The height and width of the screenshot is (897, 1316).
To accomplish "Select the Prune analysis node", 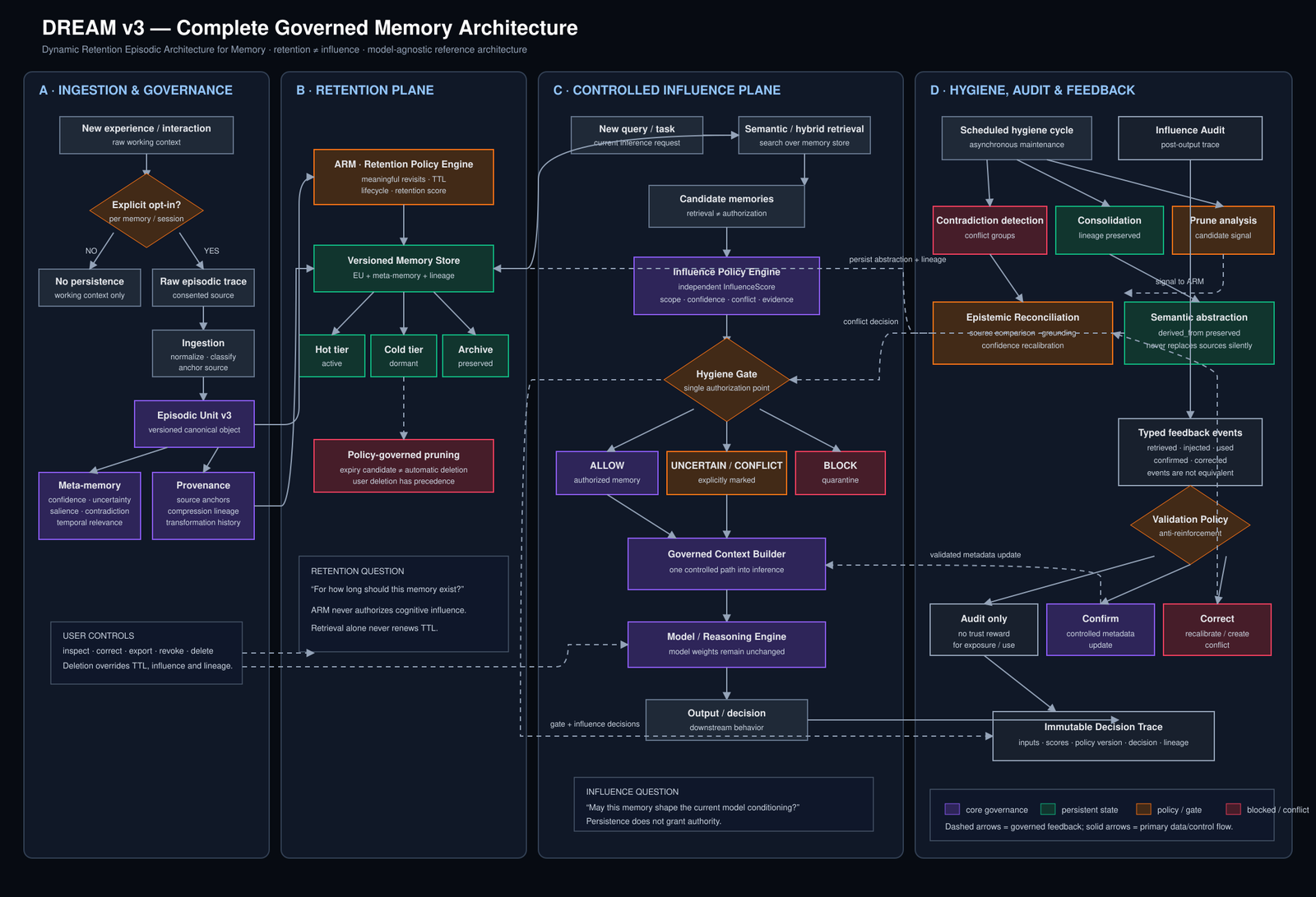I will click(x=1223, y=230).
